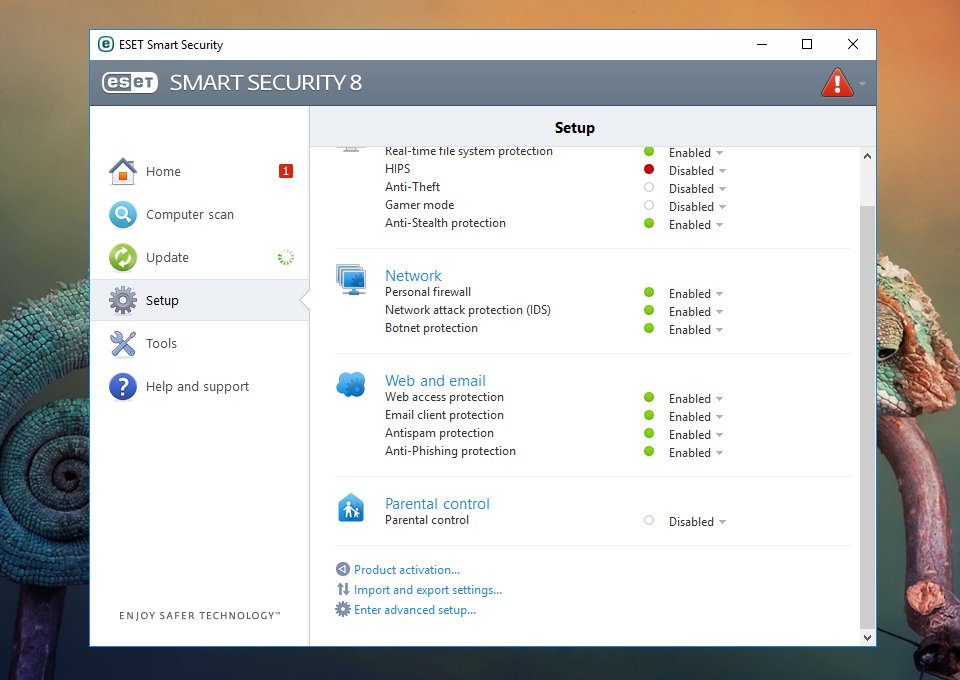Open the HIPS Disabled dropdown
Image resolution: width=960 pixels, height=680 pixels.
(697, 171)
